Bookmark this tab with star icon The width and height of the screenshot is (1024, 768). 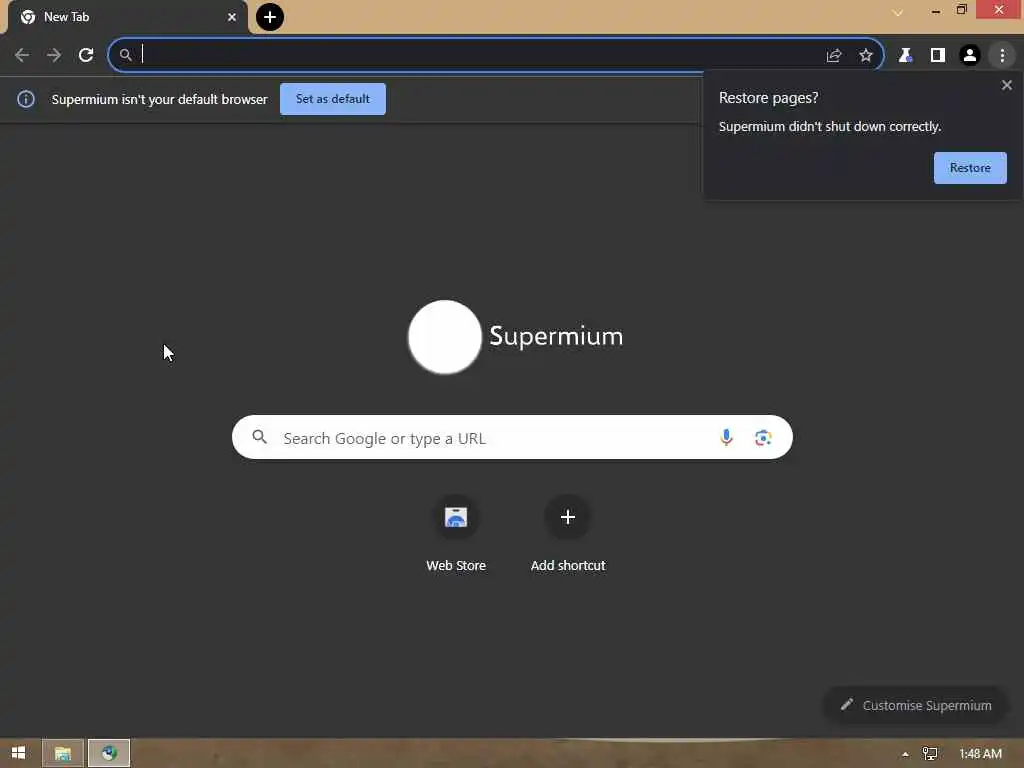coord(866,56)
